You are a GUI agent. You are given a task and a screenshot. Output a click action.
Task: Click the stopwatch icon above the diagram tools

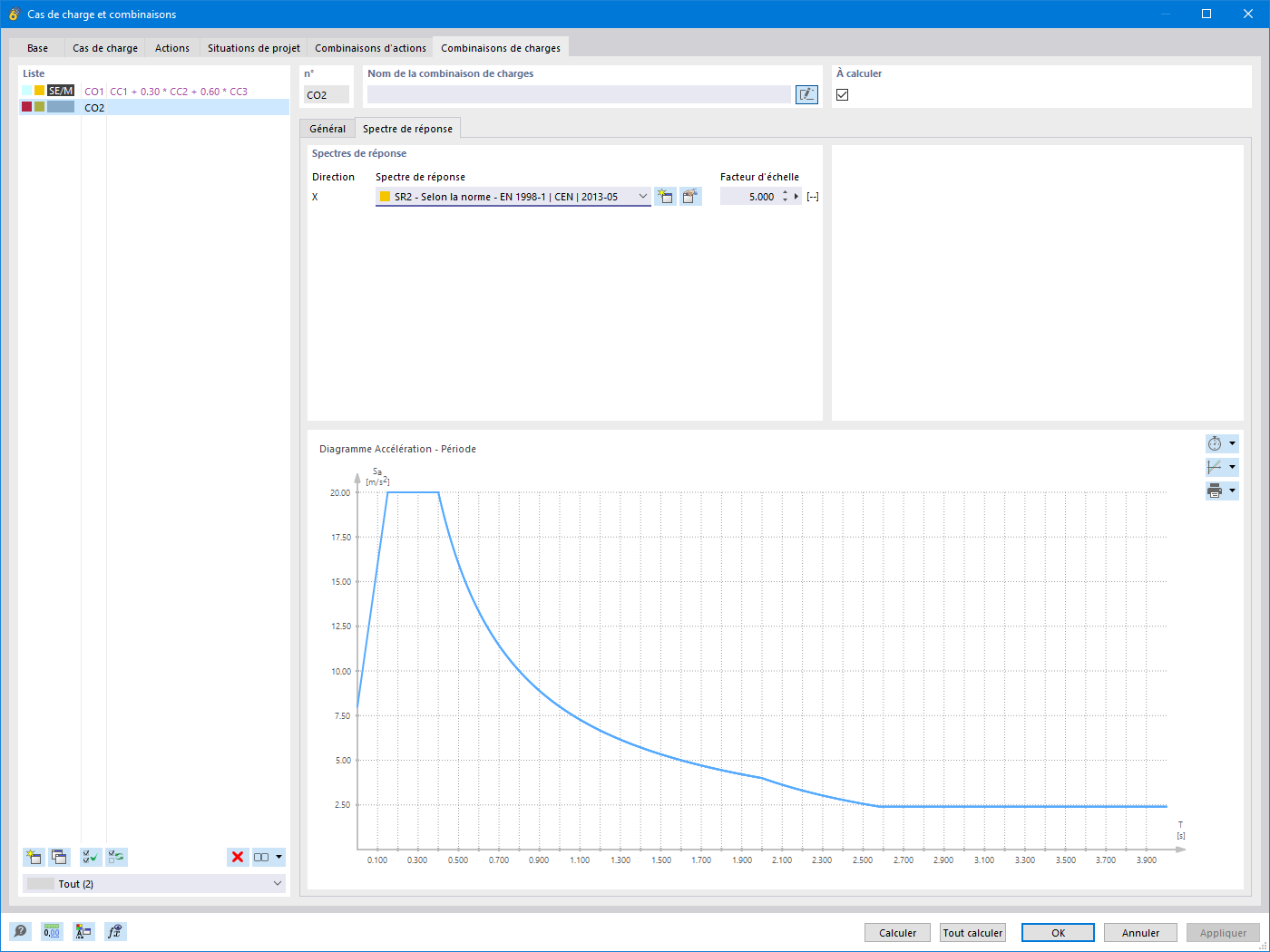1215,443
